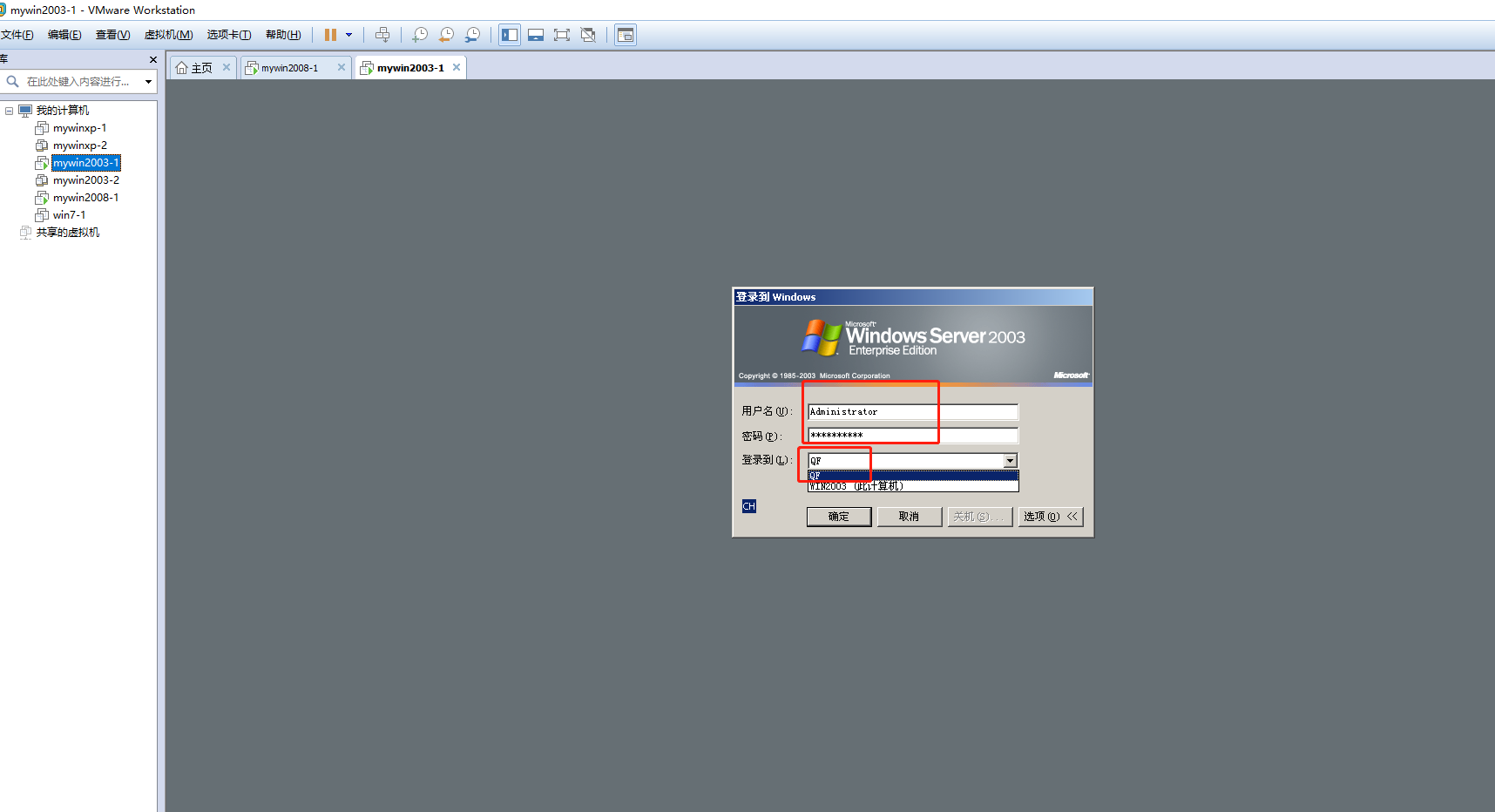The height and width of the screenshot is (812, 1495).
Task: Click the CH input language indicator
Action: 749,506
